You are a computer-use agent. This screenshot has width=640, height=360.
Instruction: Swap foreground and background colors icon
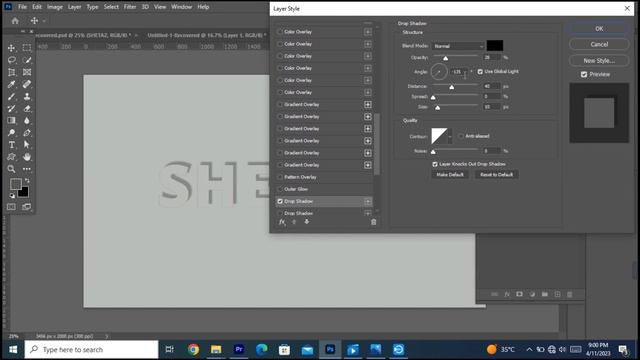(27, 180)
